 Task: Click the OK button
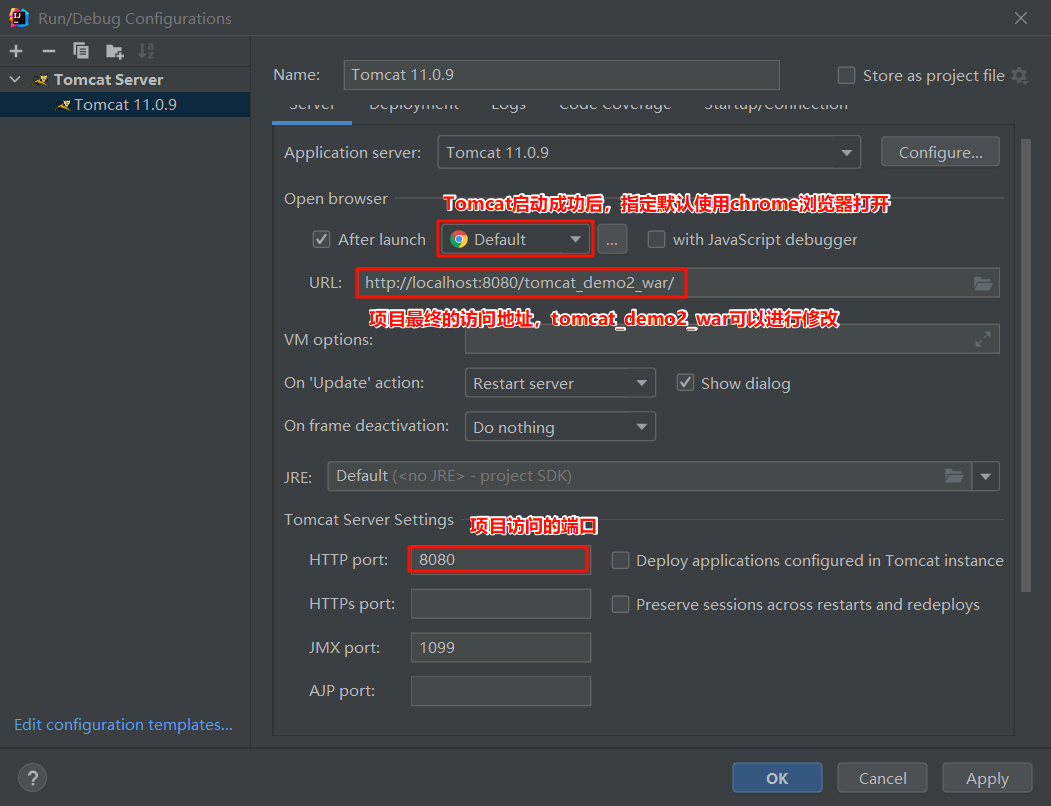pos(777,778)
